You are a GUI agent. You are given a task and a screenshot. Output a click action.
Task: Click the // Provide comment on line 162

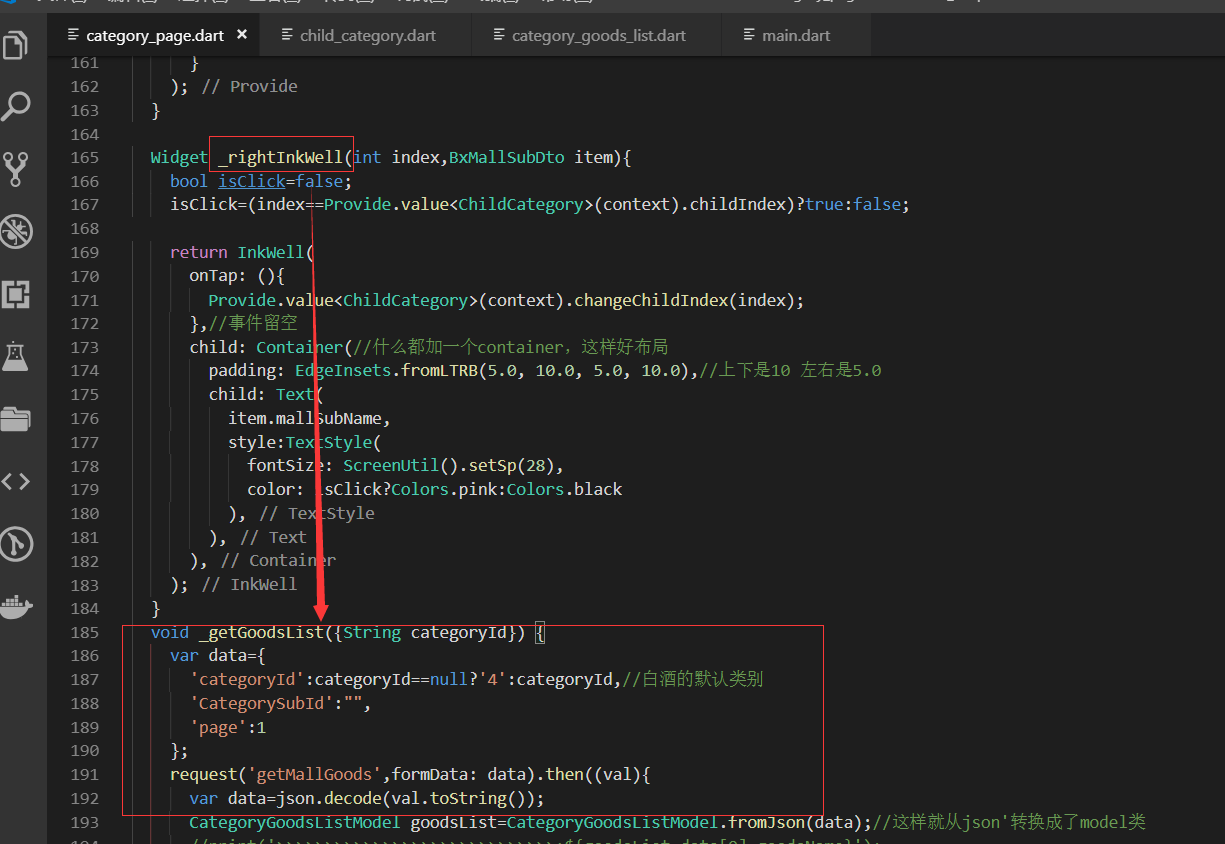(x=250, y=86)
